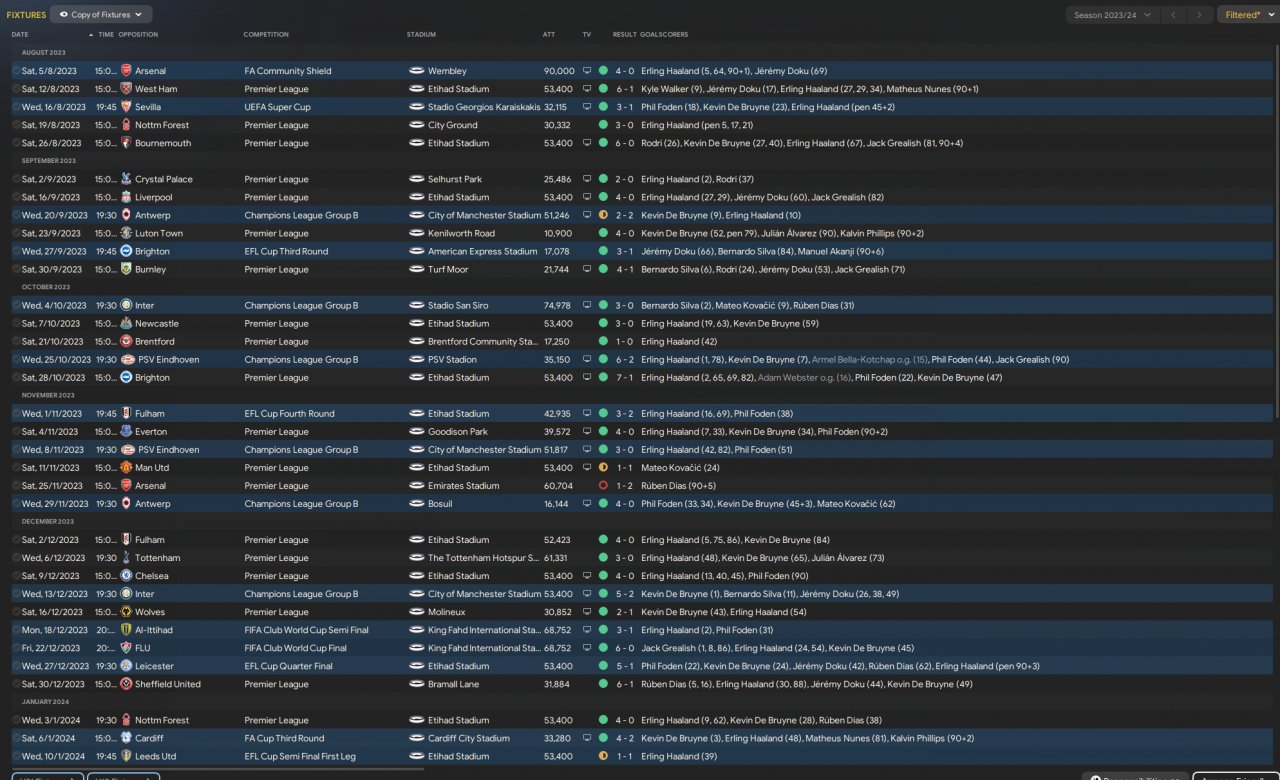Click the Wolves club badge
This screenshot has height=780, width=1280.
point(126,612)
